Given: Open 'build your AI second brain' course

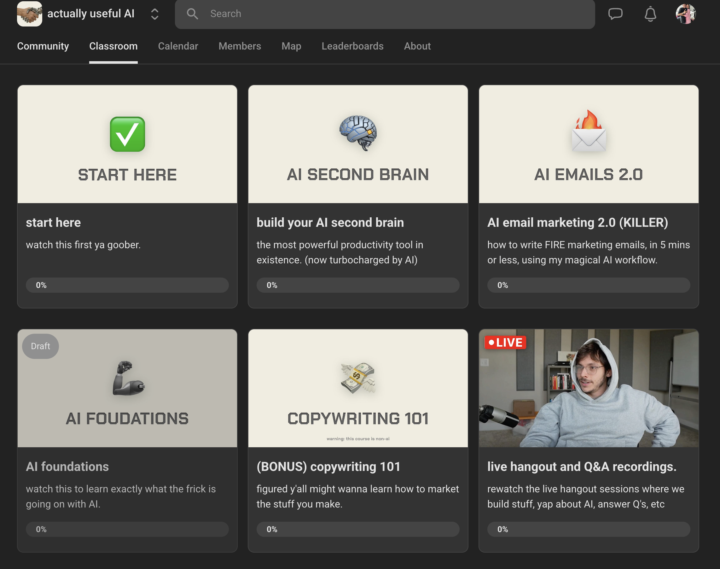Looking at the screenshot, I should (x=330, y=223).
